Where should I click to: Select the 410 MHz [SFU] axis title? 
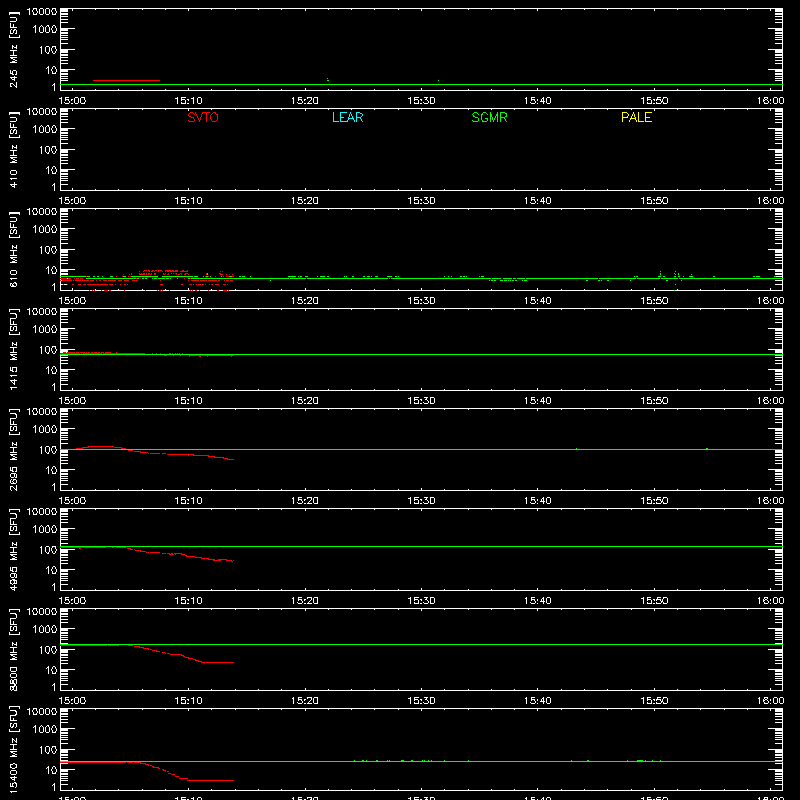click(x=13, y=149)
